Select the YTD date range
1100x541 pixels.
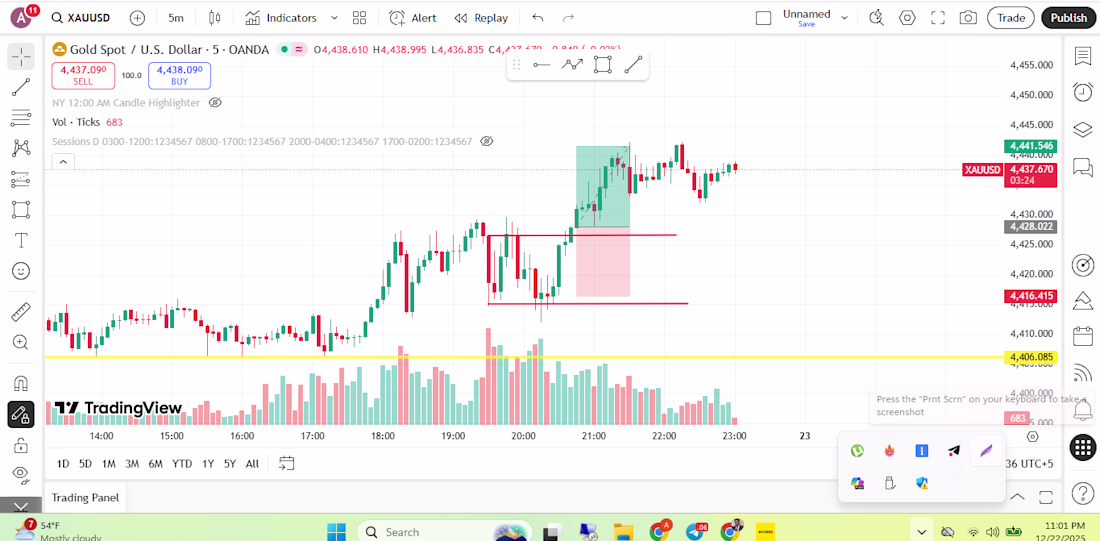point(182,463)
